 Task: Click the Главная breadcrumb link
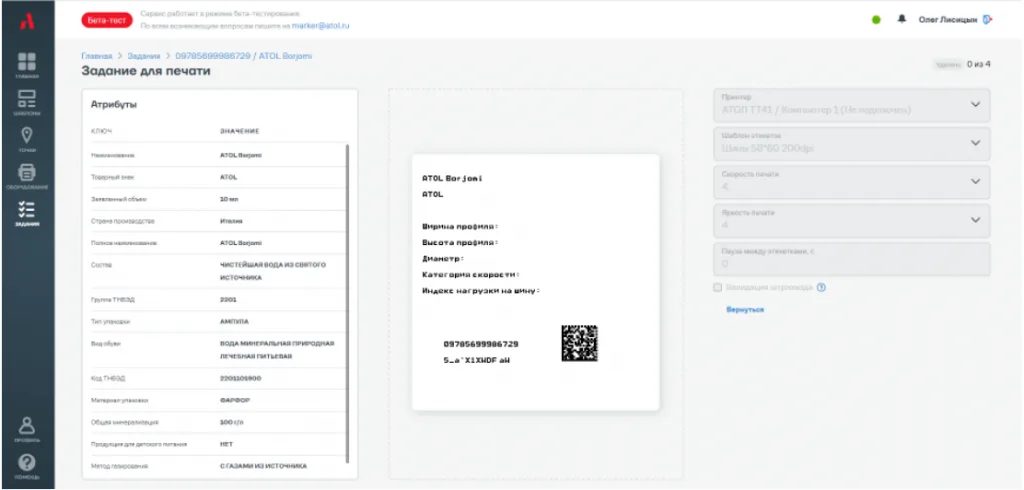click(x=97, y=56)
